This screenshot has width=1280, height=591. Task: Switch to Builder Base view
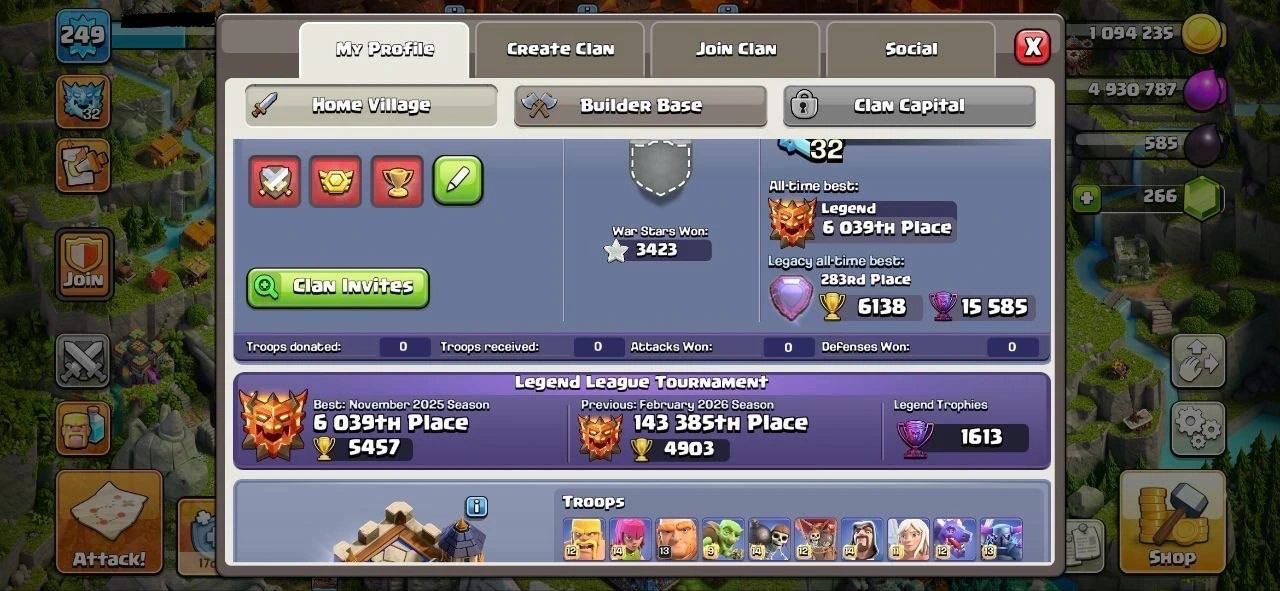[x=640, y=106]
